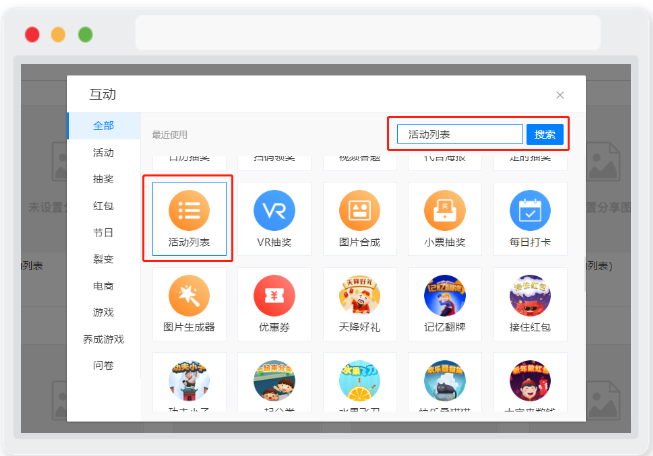Image resolution: width=653 pixels, height=456 pixels.
Task: Click the 最近使用 label
Action: (x=169, y=135)
